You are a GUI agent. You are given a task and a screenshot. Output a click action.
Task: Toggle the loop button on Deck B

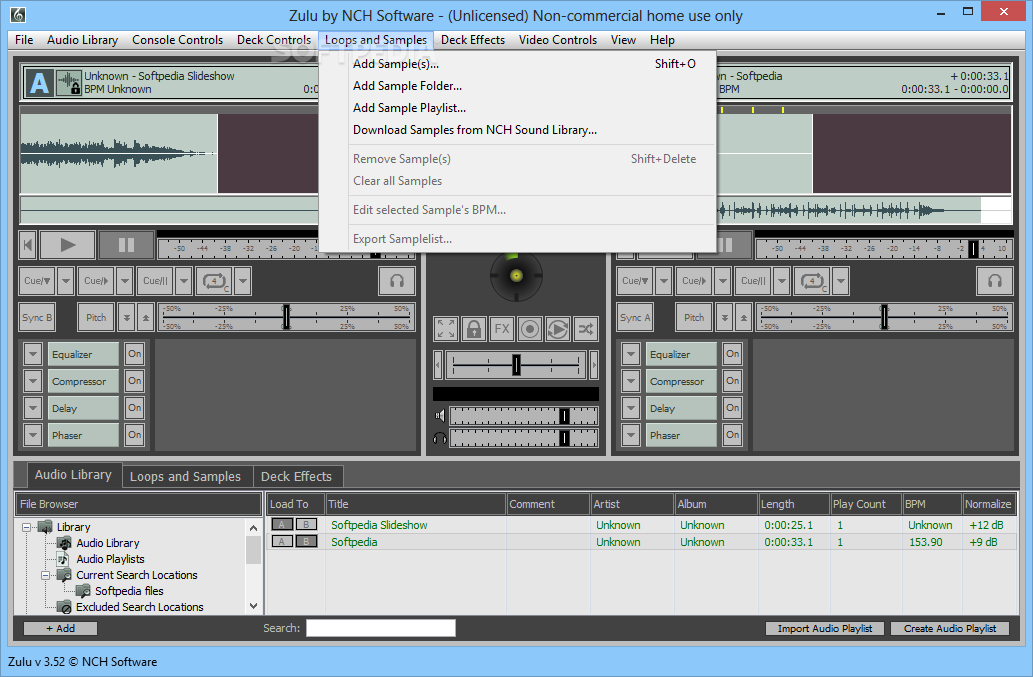(x=812, y=281)
